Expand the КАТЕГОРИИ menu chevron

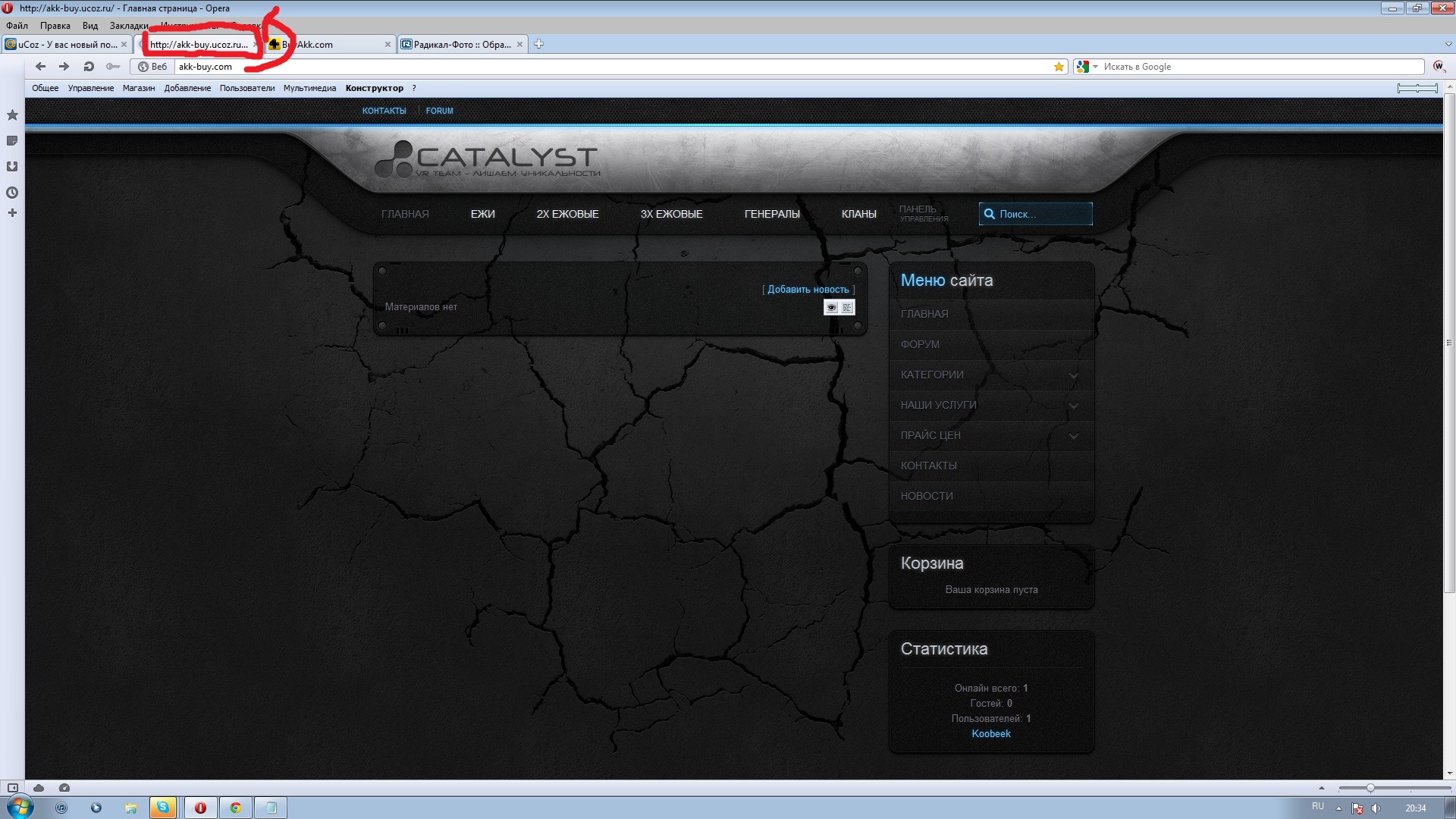tap(1073, 375)
